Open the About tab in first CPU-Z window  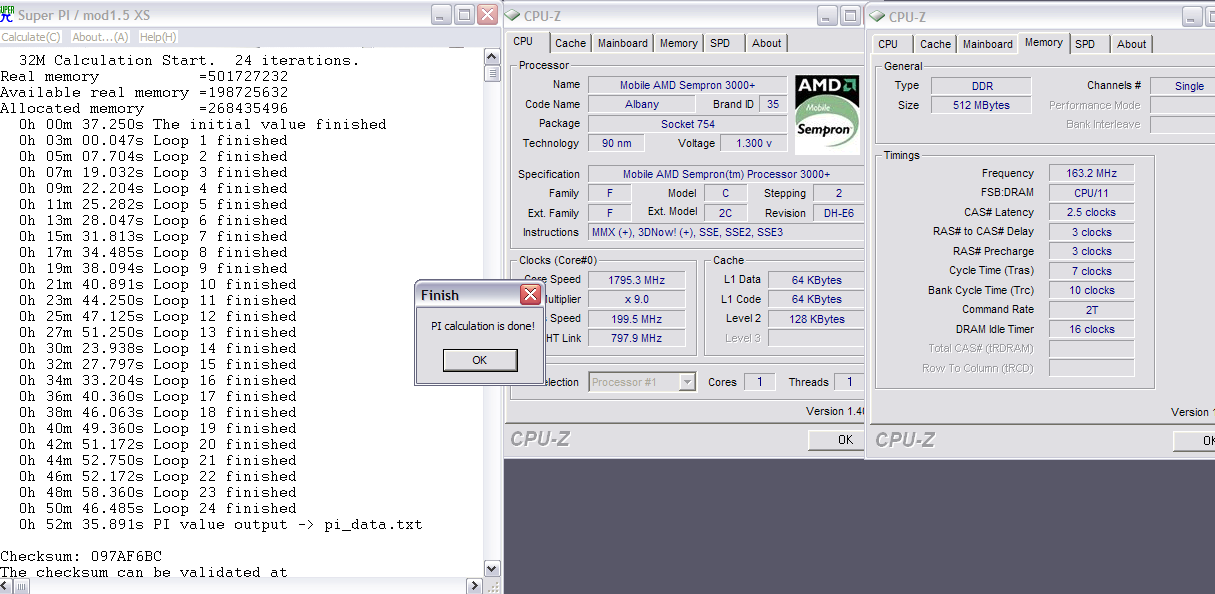coord(767,43)
